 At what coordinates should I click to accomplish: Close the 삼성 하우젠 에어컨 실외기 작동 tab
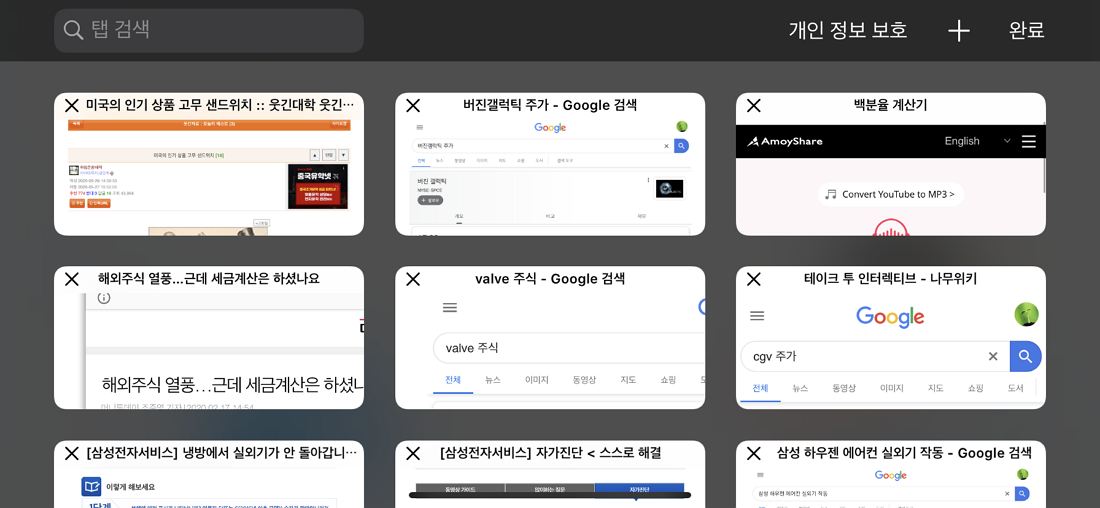pyautogui.click(x=753, y=453)
